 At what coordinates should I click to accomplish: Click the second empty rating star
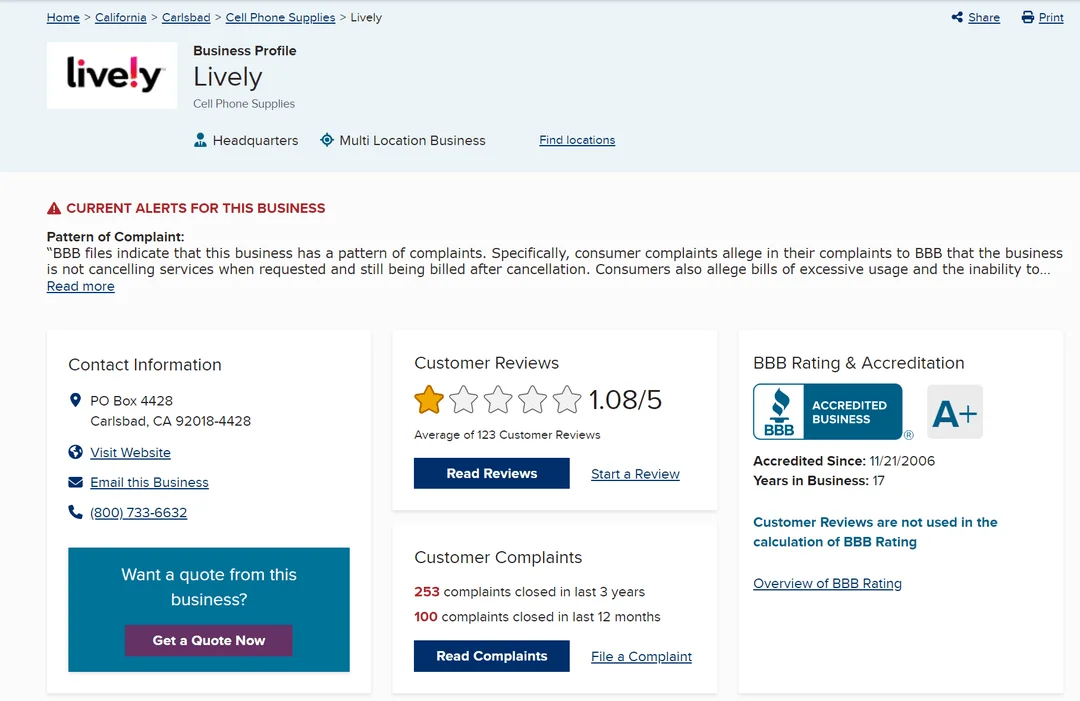click(x=464, y=399)
